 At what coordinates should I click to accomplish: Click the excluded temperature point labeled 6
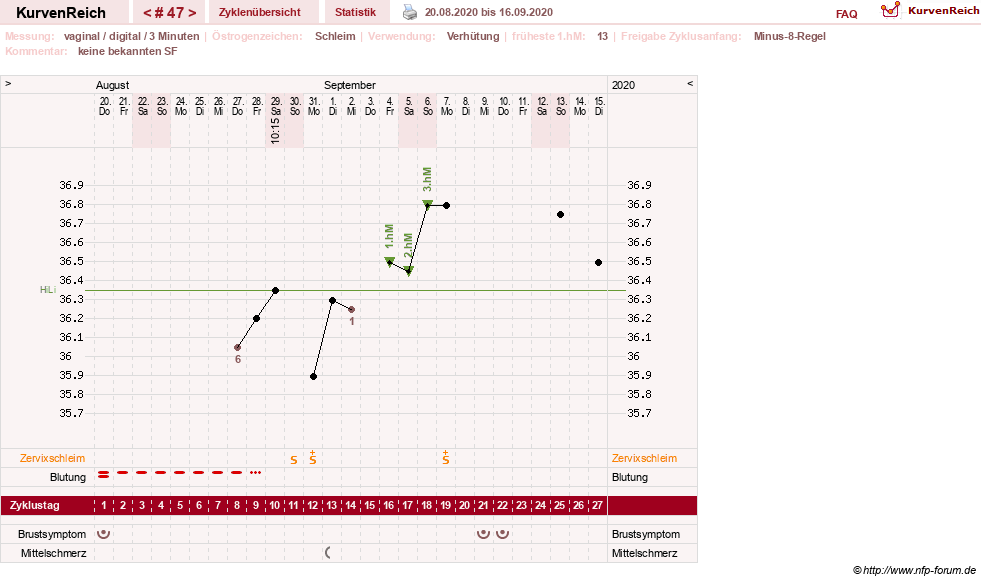237,347
